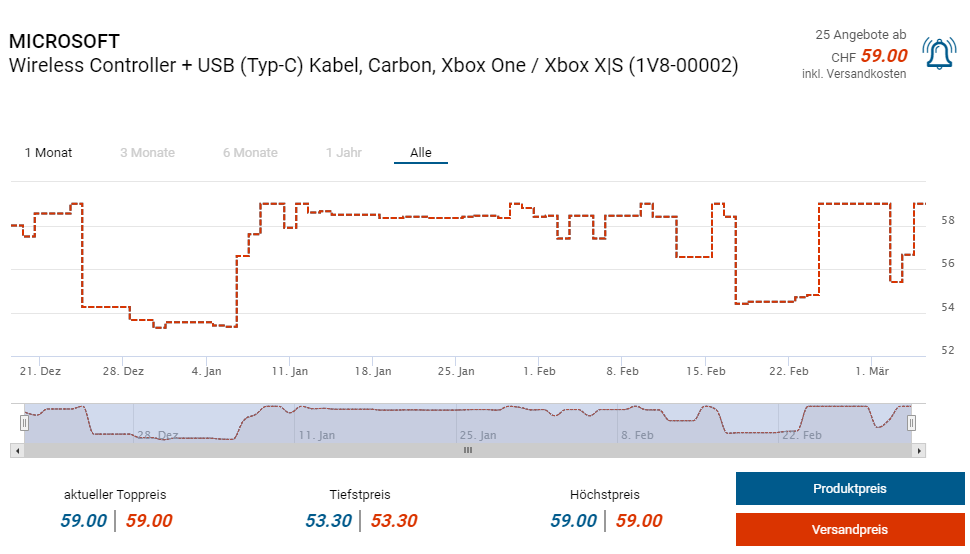
Task: Click the Wireless Controller product title
Action: coord(373,66)
